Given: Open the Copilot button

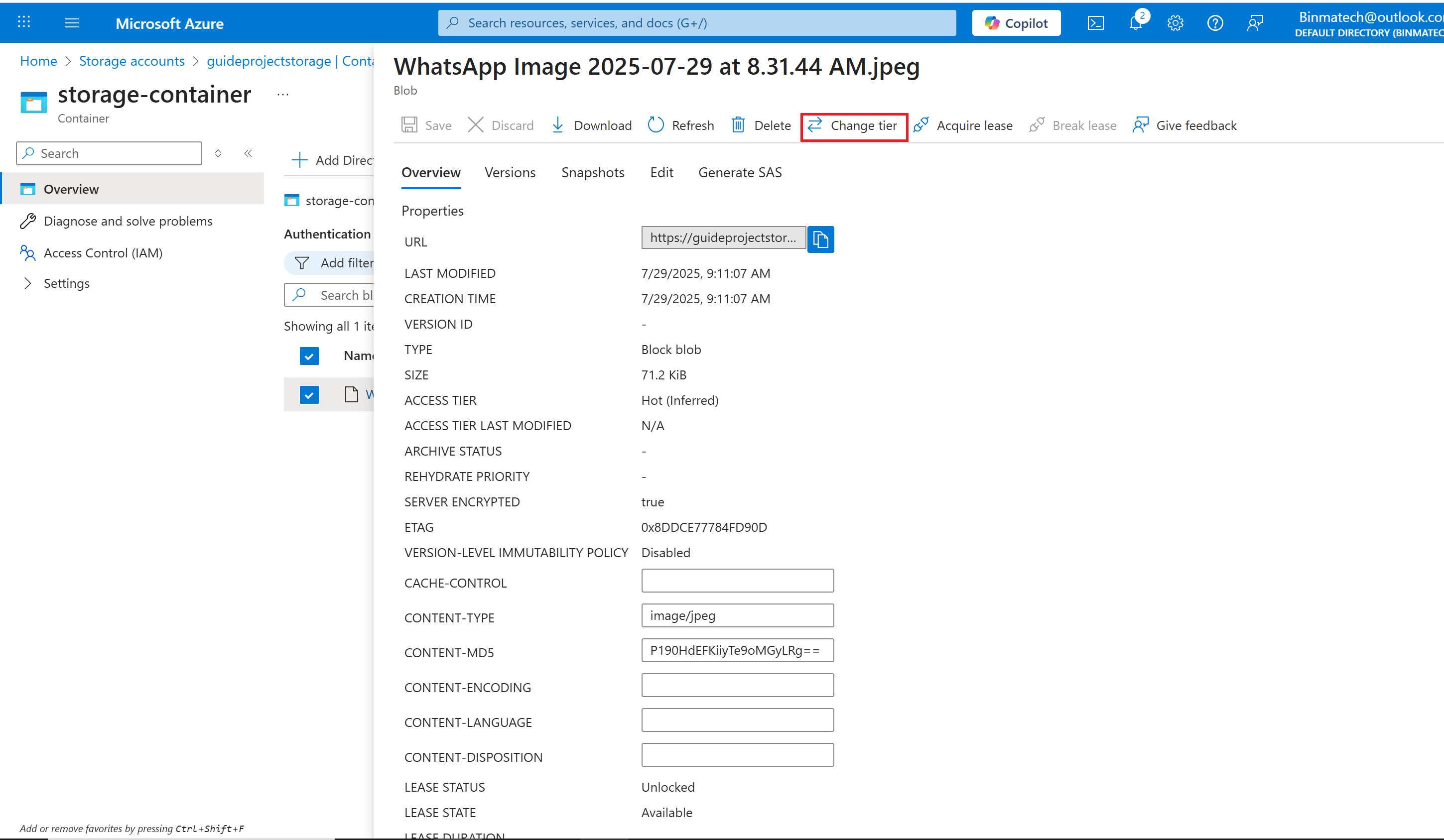Looking at the screenshot, I should tap(1016, 23).
